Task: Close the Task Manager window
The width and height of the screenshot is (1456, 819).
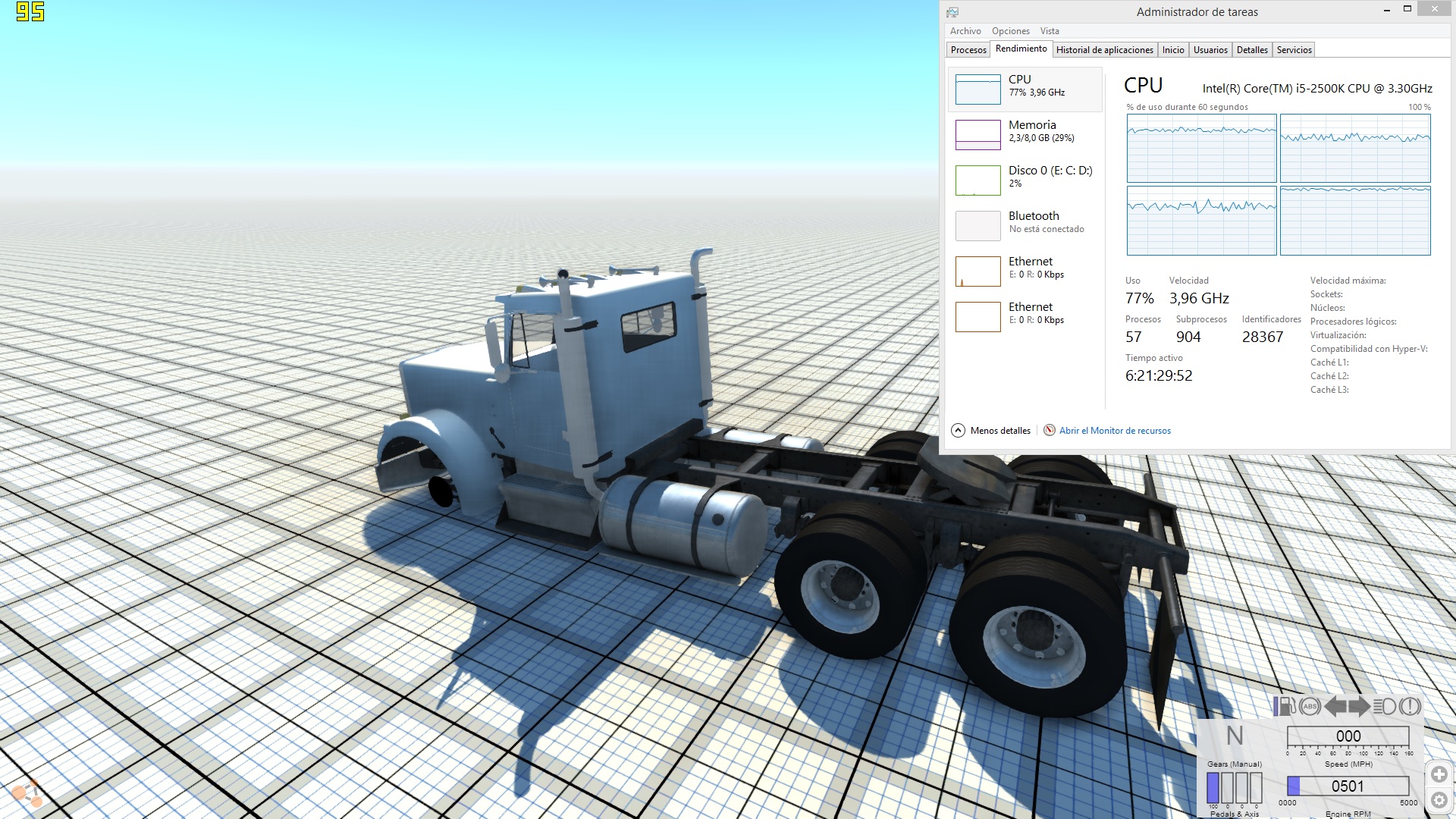Action: pyautogui.click(x=1434, y=9)
